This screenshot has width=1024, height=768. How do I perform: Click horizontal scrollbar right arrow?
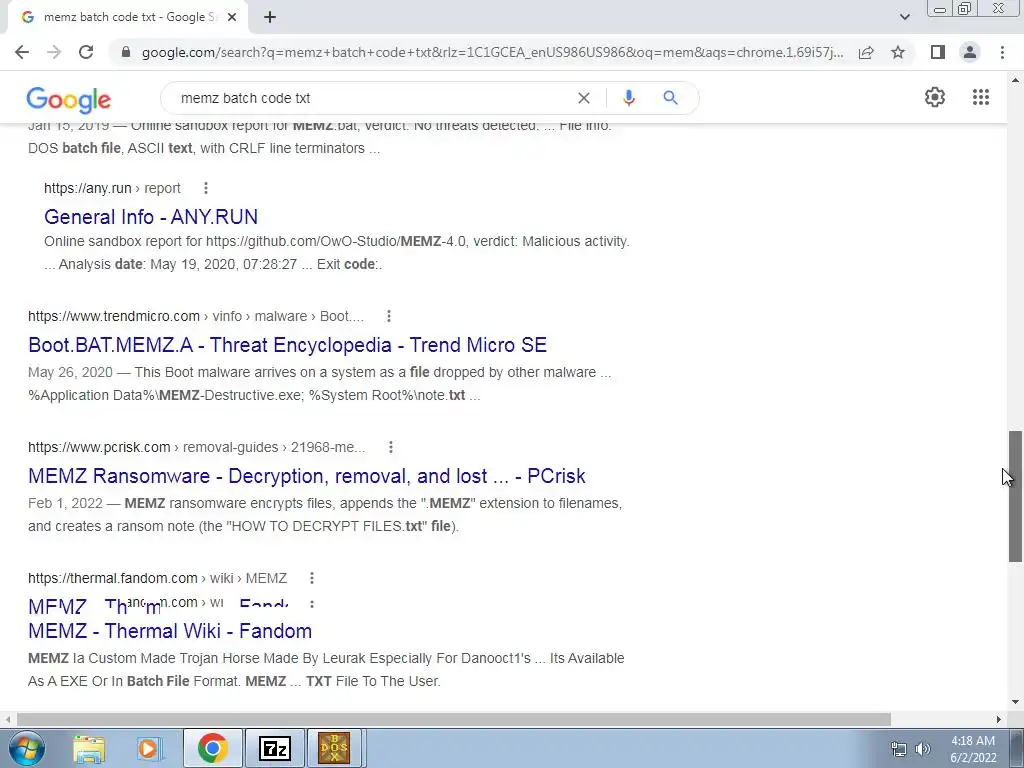tap(999, 719)
